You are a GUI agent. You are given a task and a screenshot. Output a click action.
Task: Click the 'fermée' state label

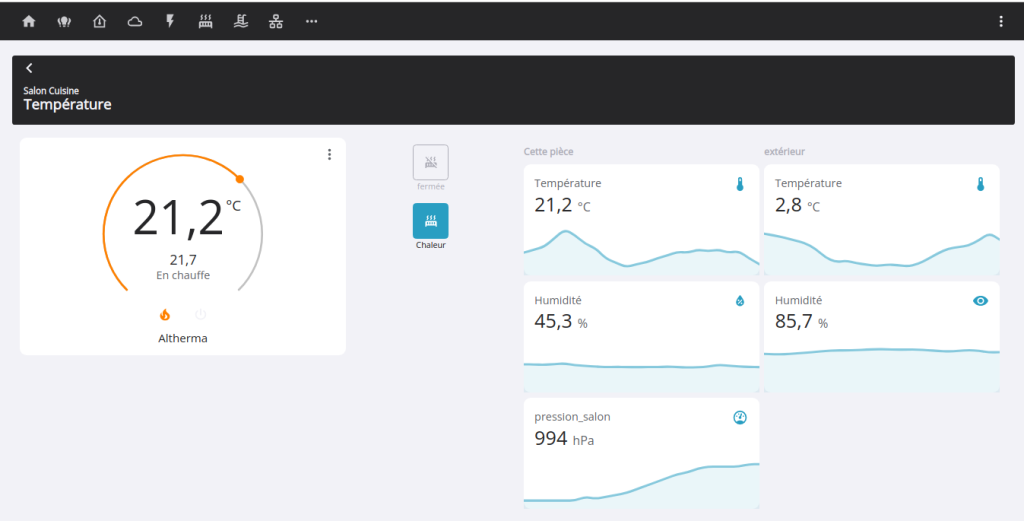431,187
